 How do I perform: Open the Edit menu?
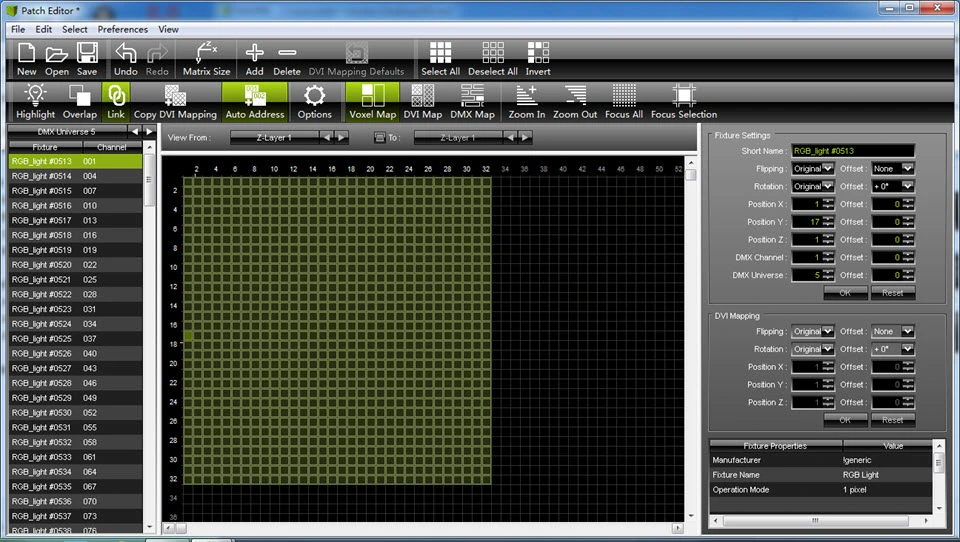[x=43, y=29]
